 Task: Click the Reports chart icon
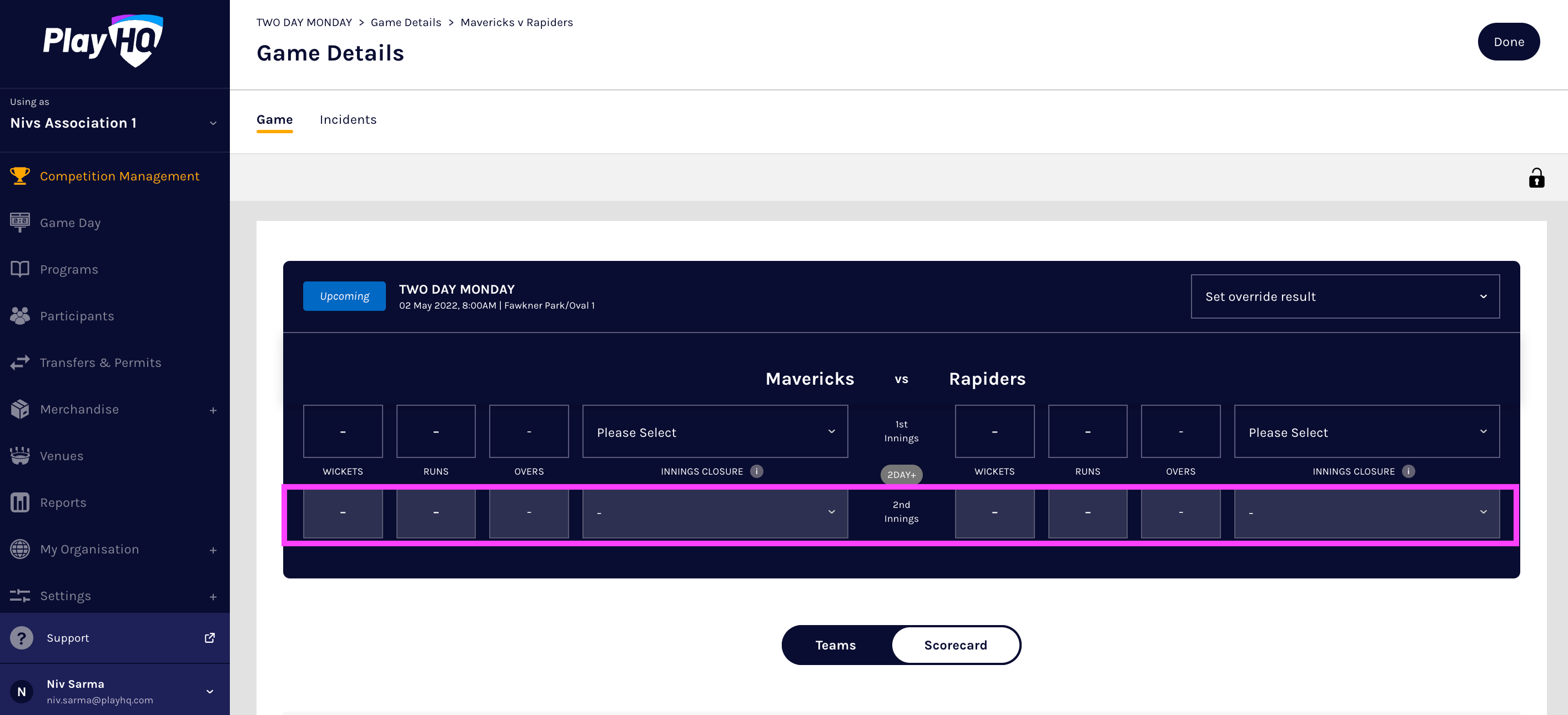(x=19, y=502)
